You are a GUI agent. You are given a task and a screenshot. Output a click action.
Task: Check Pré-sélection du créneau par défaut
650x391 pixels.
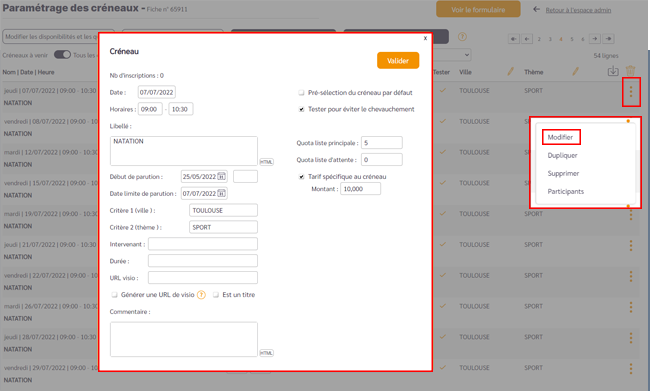(x=301, y=93)
